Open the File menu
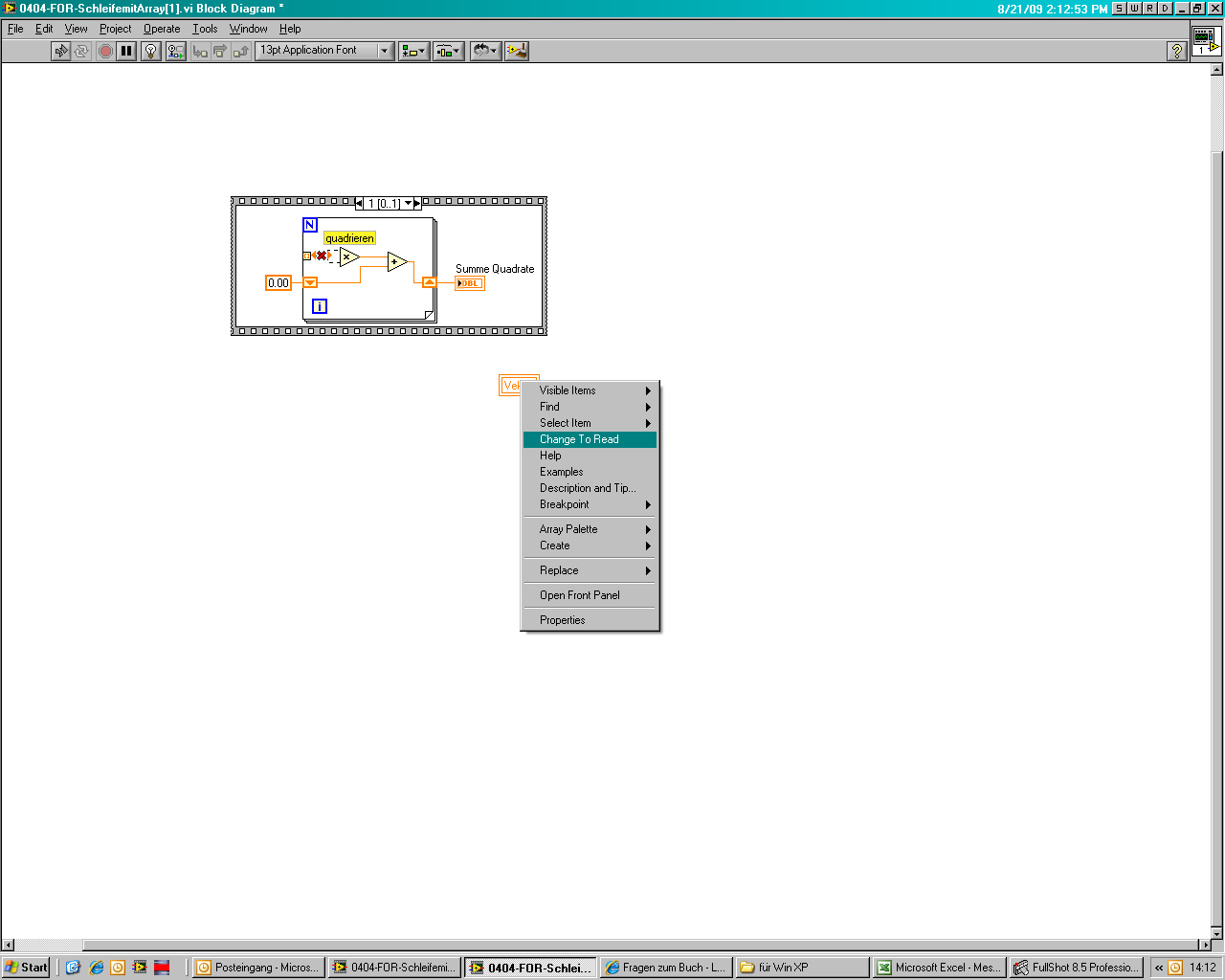The image size is (1225, 980). point(15,29)
